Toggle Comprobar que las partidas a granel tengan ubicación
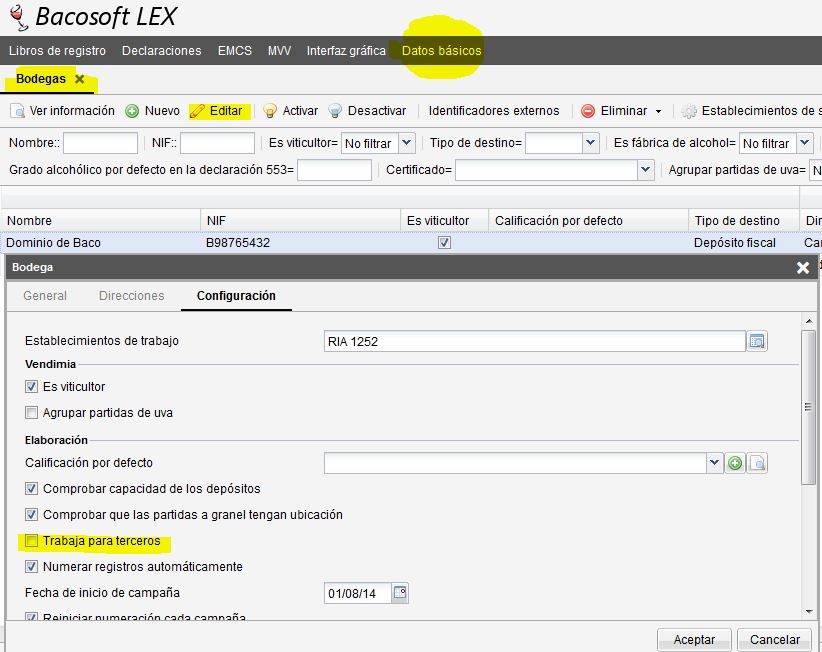Viewport: 822px width, 652px height. [x=31, y=515]
